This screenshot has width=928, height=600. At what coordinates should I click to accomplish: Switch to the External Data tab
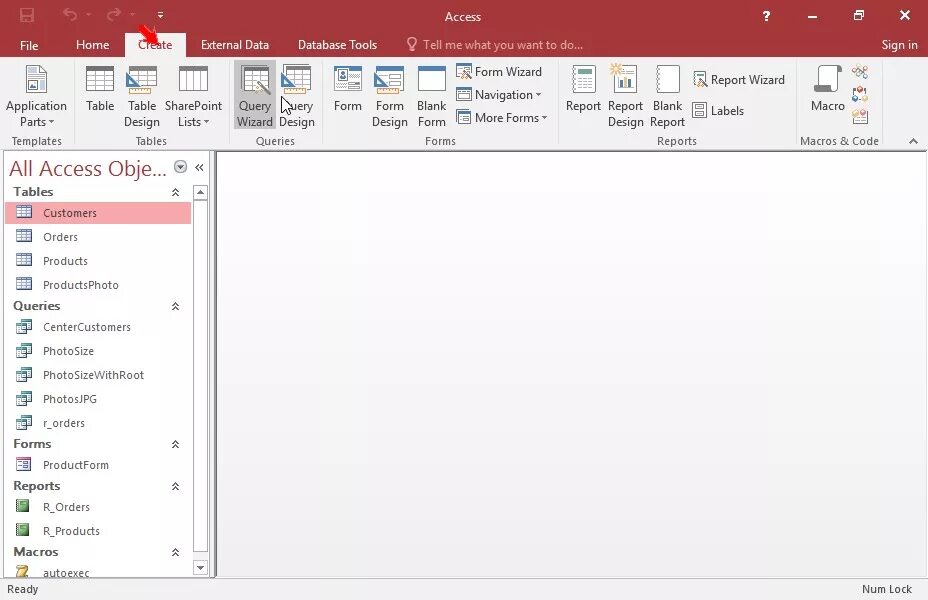234,45
